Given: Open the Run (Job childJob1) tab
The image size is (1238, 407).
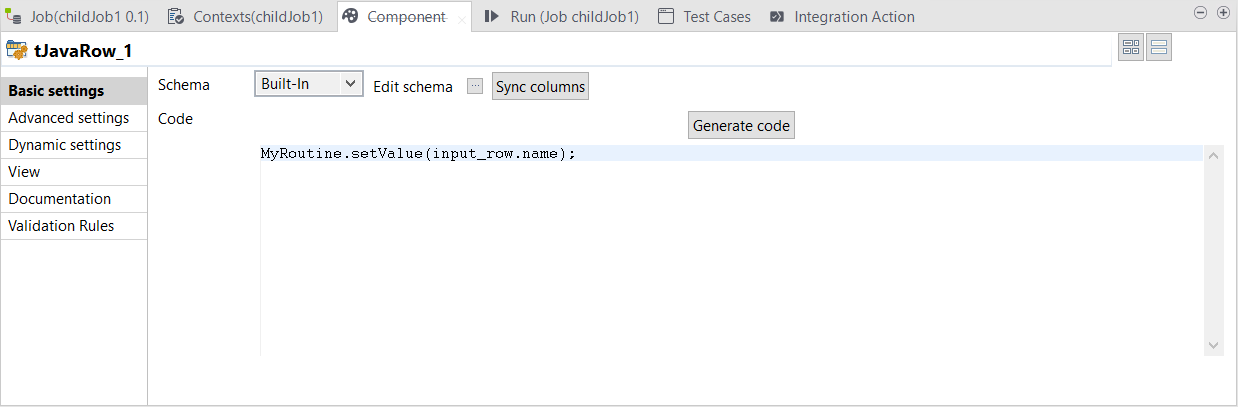Looking at the screenshot, I should click(562, 17).
